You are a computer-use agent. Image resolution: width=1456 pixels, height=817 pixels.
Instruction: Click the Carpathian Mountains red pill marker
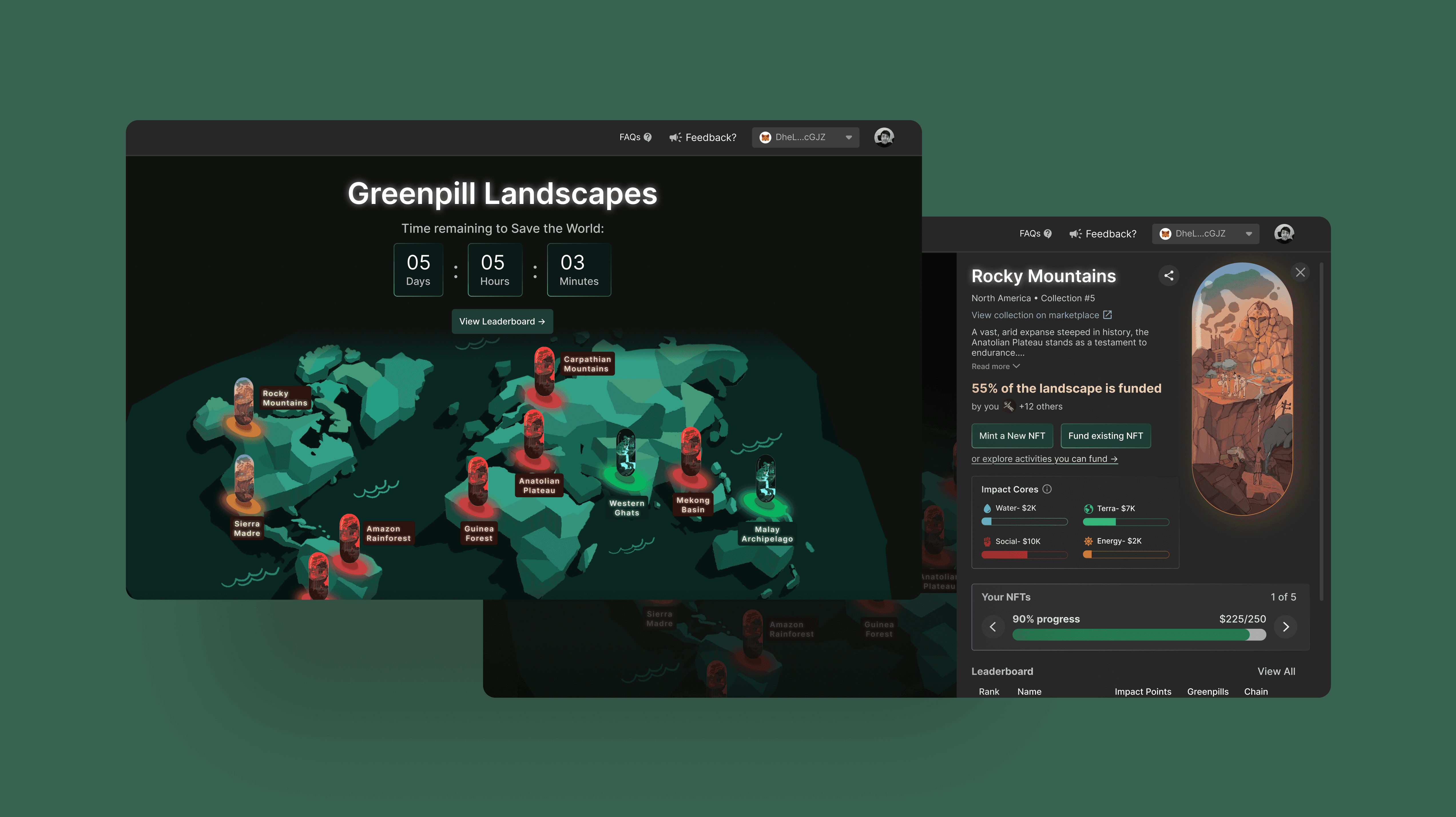click(544, 371)
